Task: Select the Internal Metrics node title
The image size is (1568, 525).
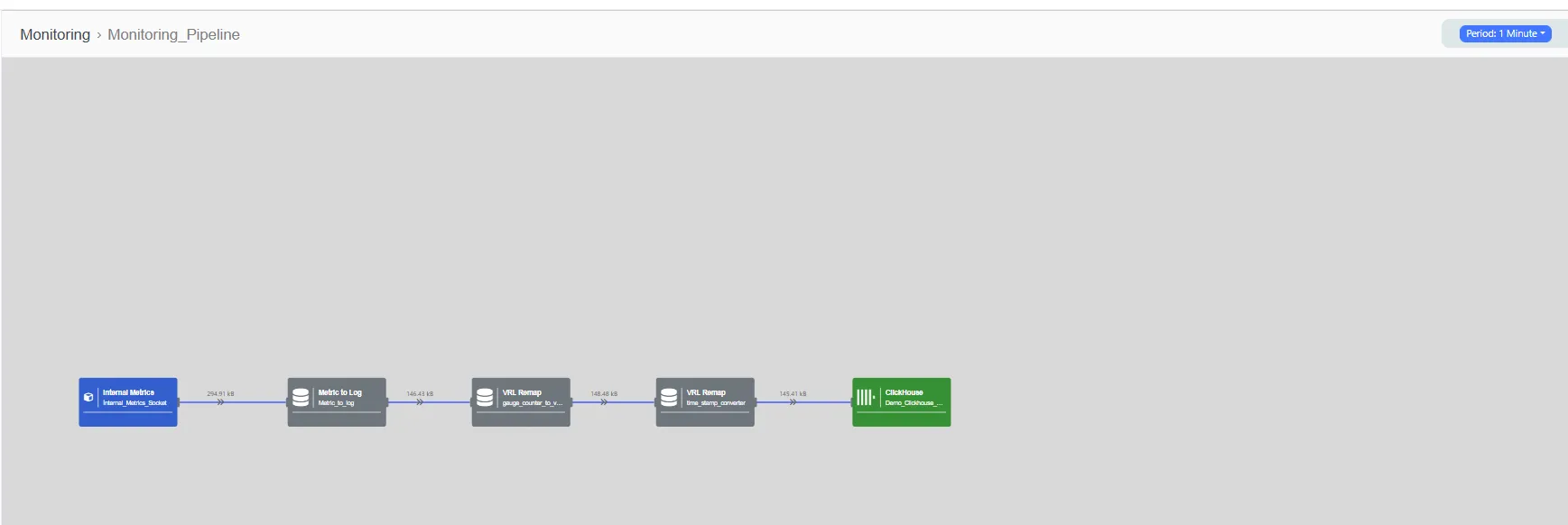Action: click(x=128, y=392)
